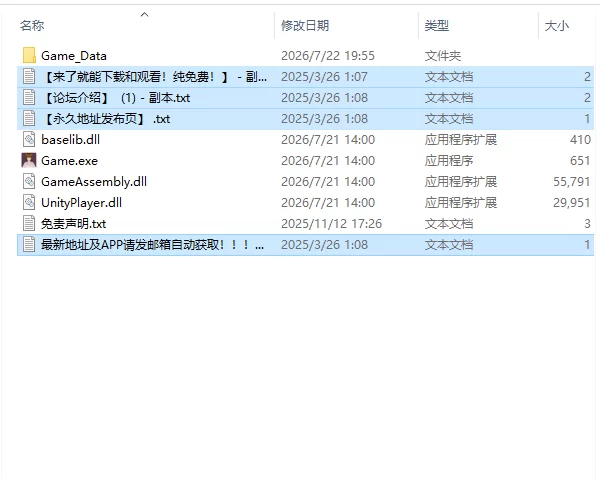Click size value 29,951
Viewport: 600px width, 479px height.
click(x=572, y=203)
